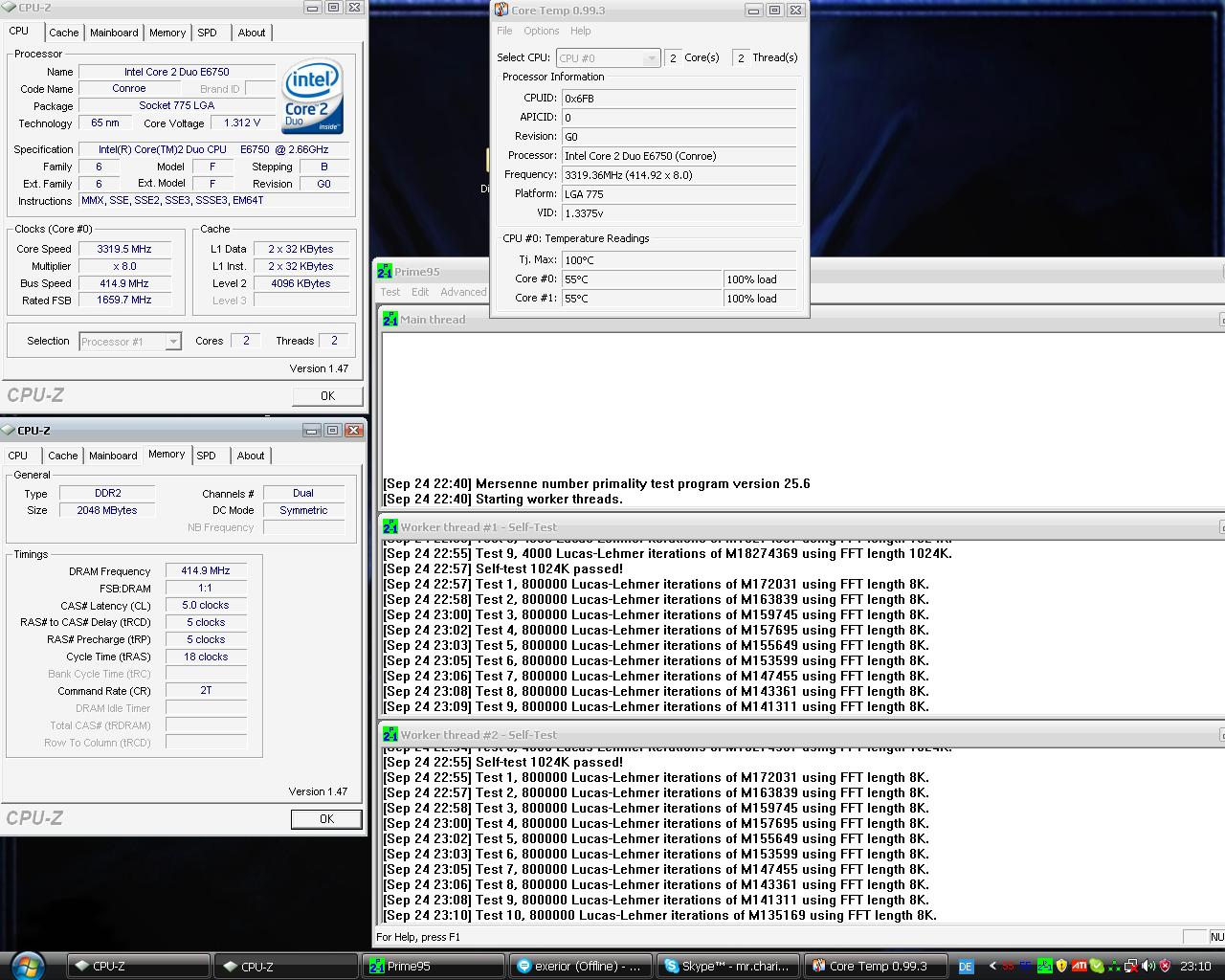Click Test 10 M135169 line in Worker #2
Image resolution: width=1225 pixels, height=980 pixels.
point(660,915)
